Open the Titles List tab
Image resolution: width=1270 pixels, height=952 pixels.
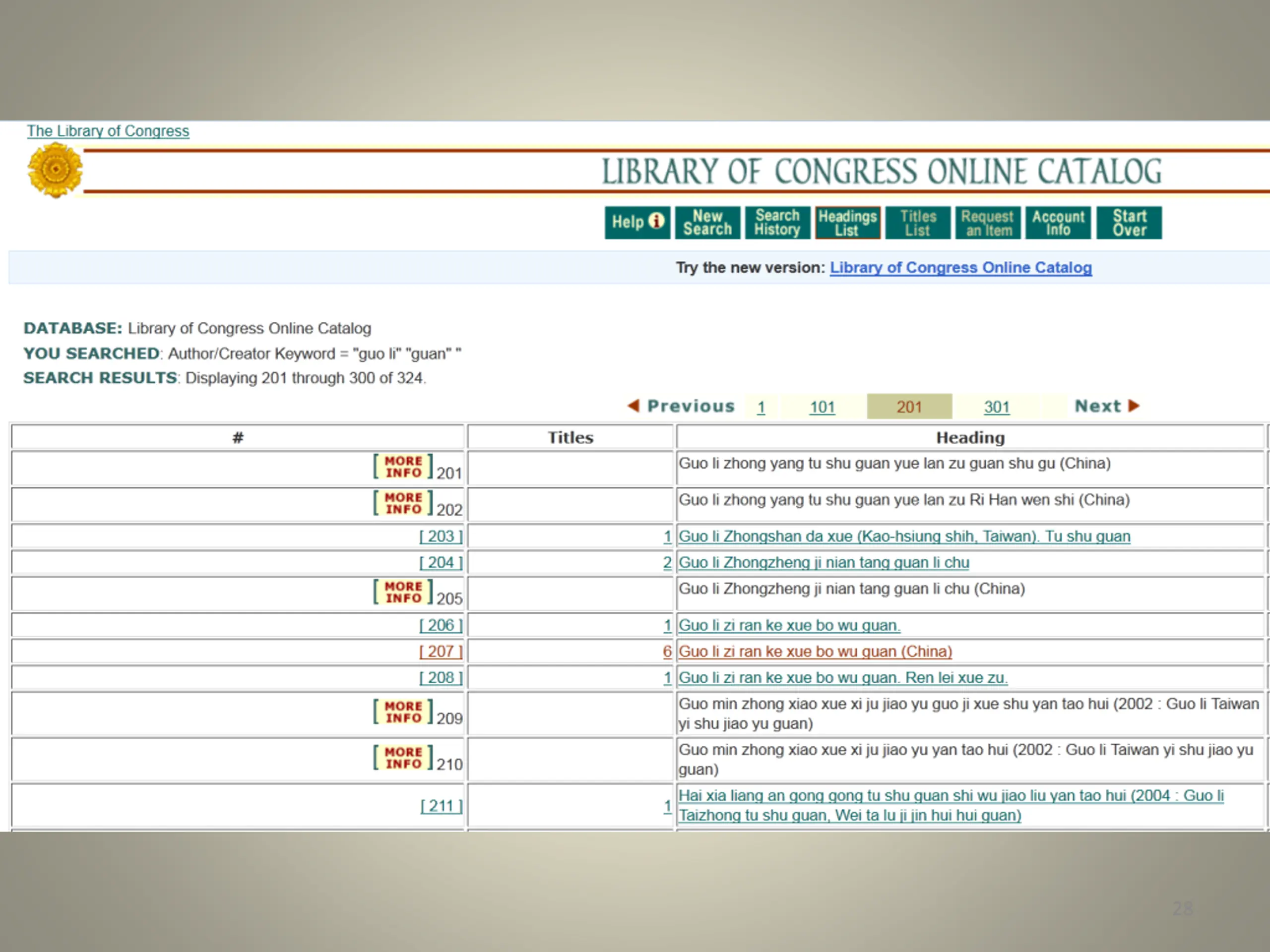pos(917,222)
